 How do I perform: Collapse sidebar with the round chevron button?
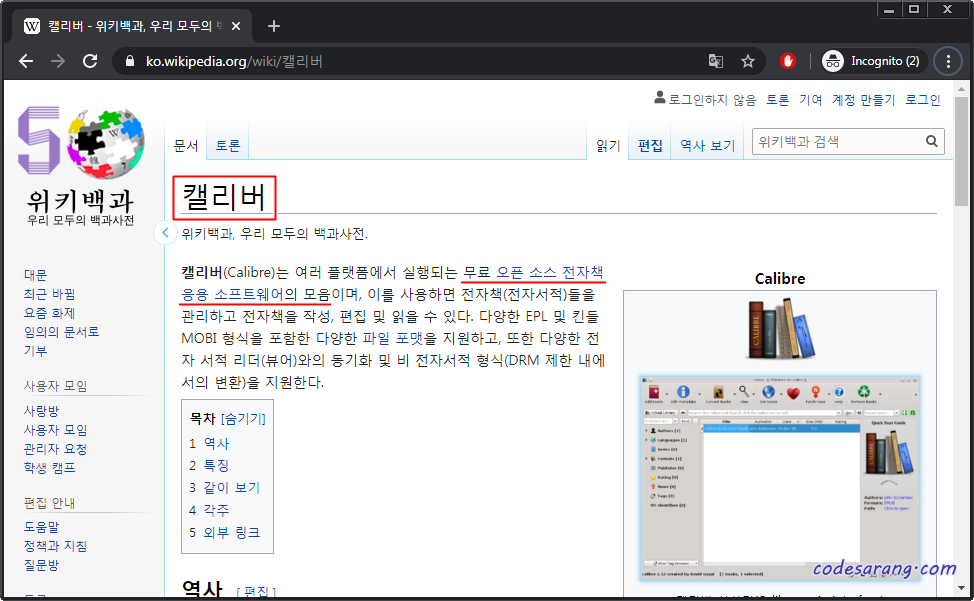point(165,233)
